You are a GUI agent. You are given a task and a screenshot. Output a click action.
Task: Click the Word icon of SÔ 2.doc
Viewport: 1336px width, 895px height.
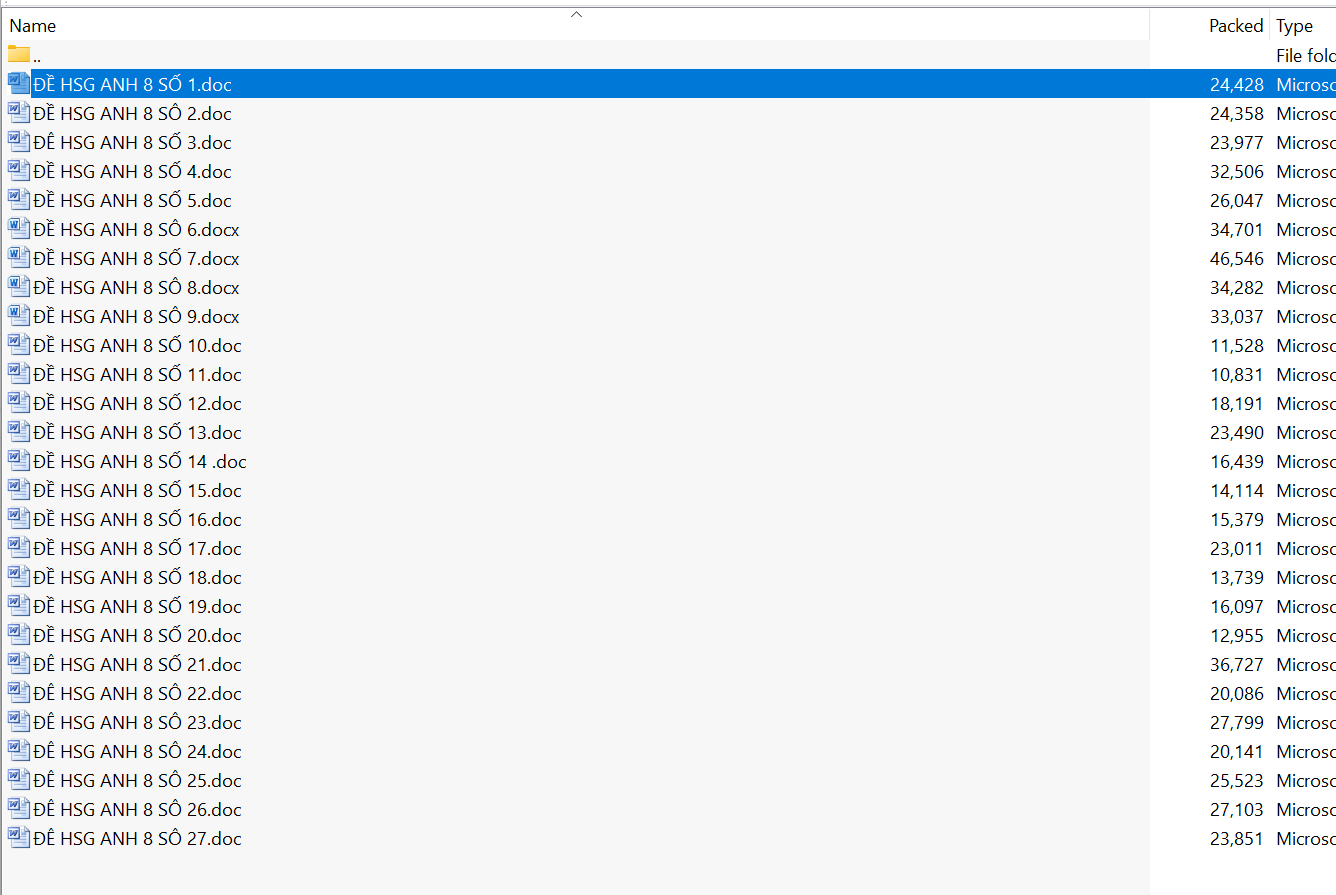coord(19,113)
